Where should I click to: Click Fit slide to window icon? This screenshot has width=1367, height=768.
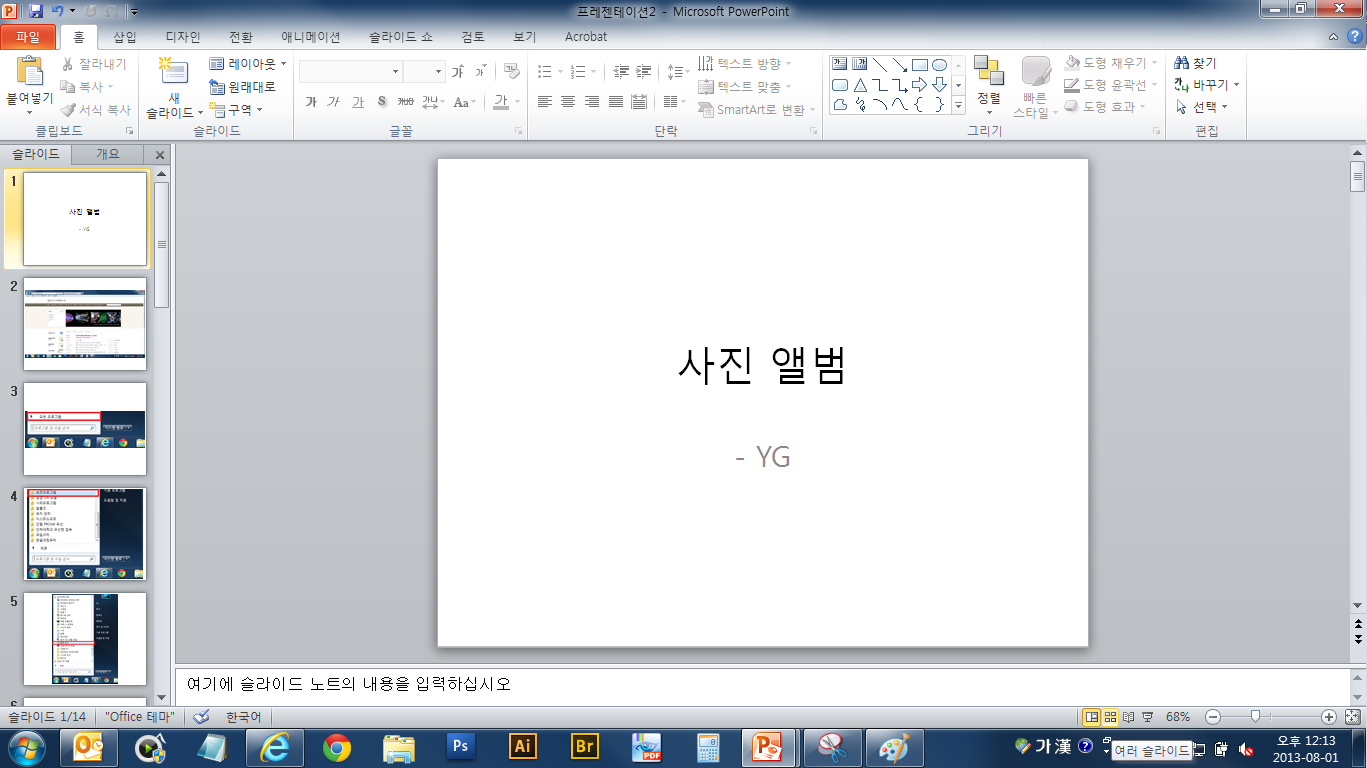1352,717
